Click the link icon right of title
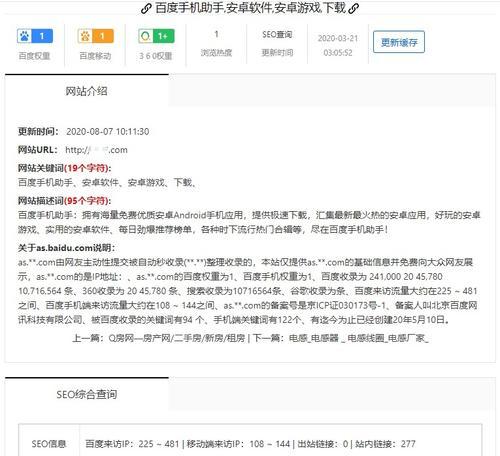Screen dimensions: 500x456 click(353, 8)
